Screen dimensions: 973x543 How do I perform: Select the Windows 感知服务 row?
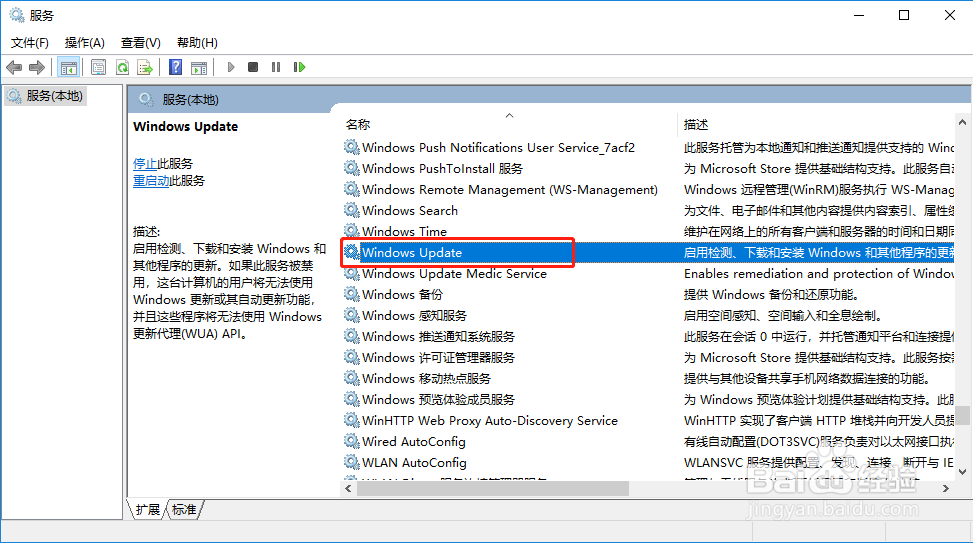pyautogui.click(x=414, y=316)
